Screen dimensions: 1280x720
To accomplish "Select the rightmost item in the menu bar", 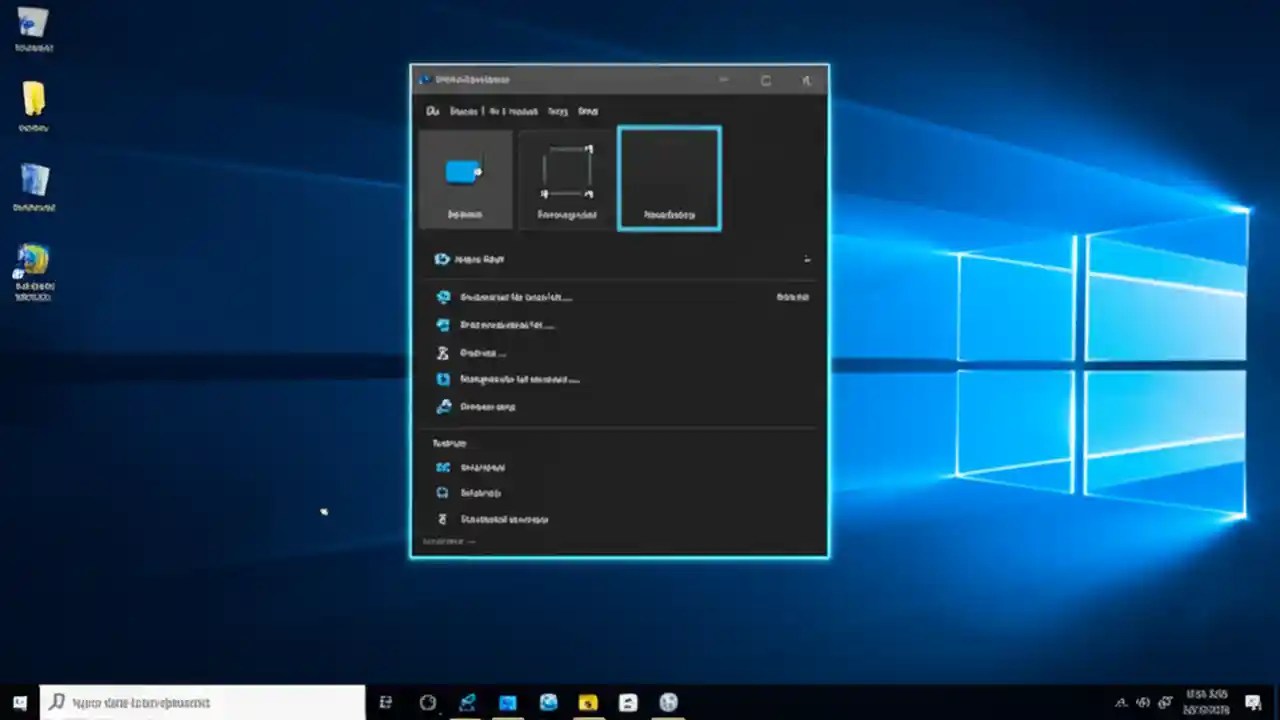I will tap(588, 111).
